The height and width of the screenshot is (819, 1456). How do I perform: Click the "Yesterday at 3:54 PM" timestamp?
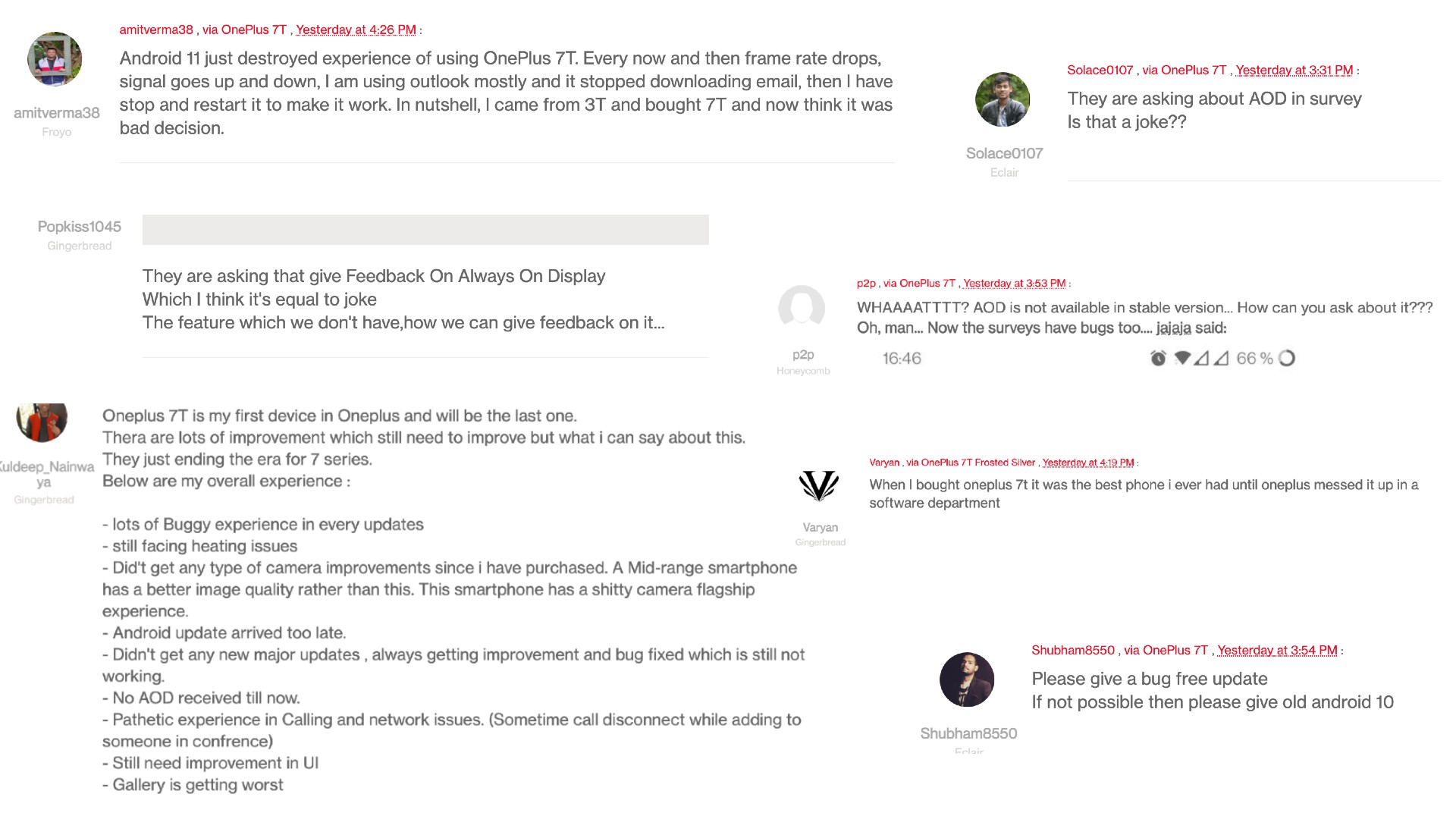pos(1277,651)
